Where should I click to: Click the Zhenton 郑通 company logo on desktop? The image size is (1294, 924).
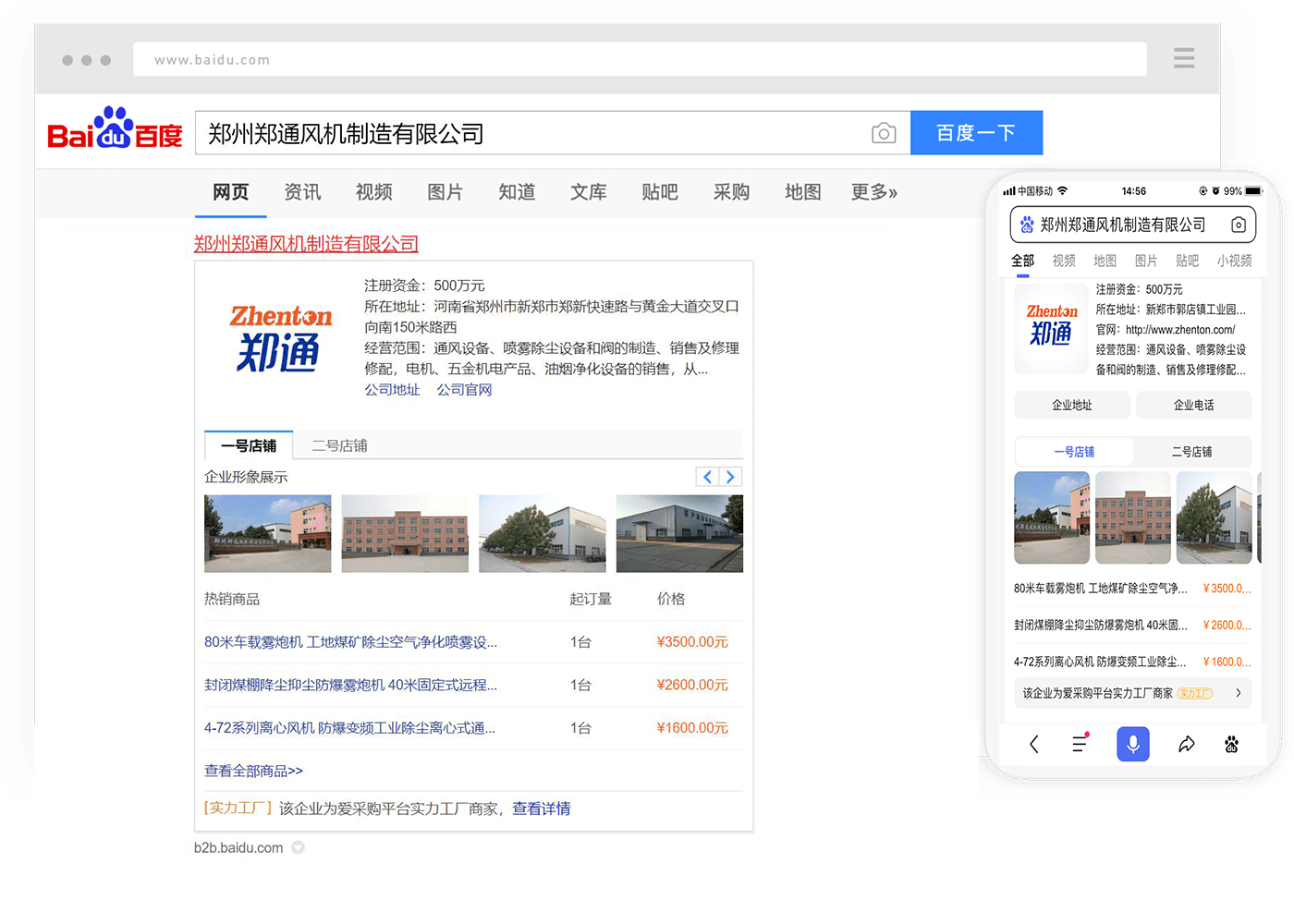click(x=280, y=338)
